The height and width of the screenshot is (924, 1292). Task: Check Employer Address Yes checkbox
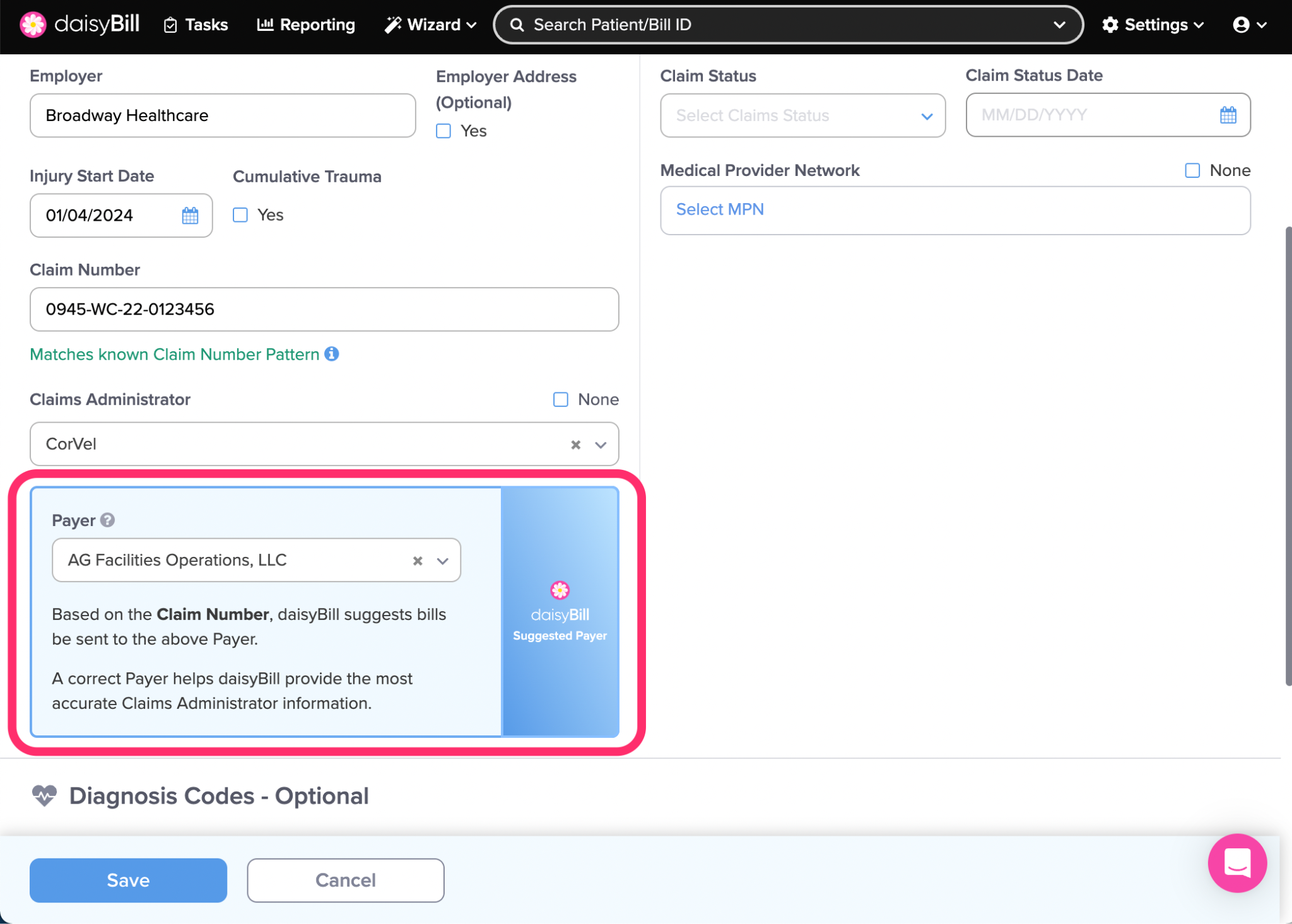443,131
